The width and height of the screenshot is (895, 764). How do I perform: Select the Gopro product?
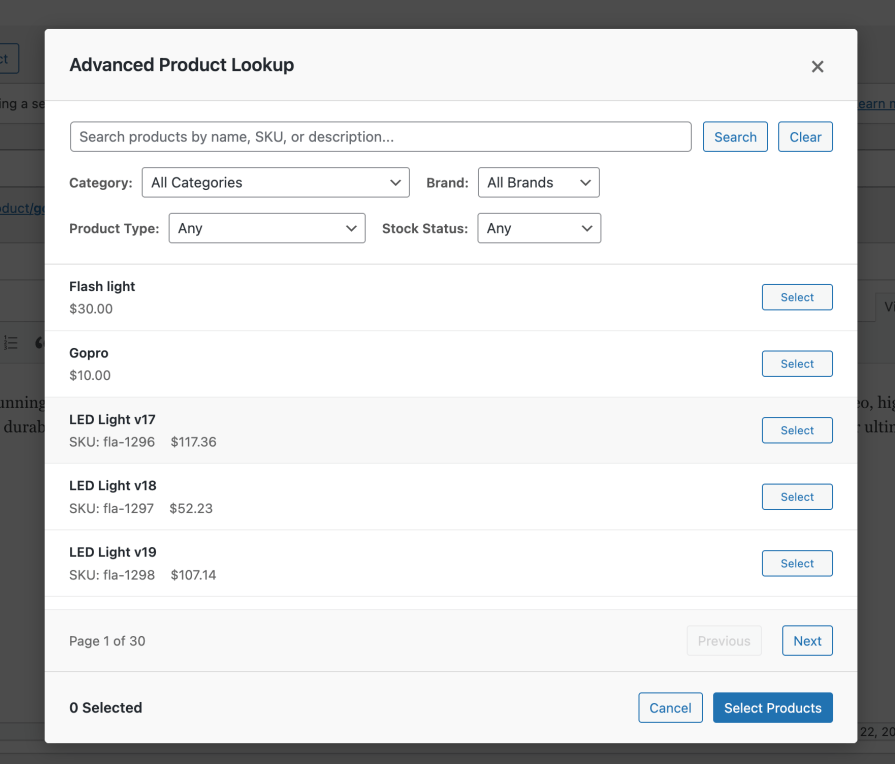pyautogui.click(x=797, y=364)
